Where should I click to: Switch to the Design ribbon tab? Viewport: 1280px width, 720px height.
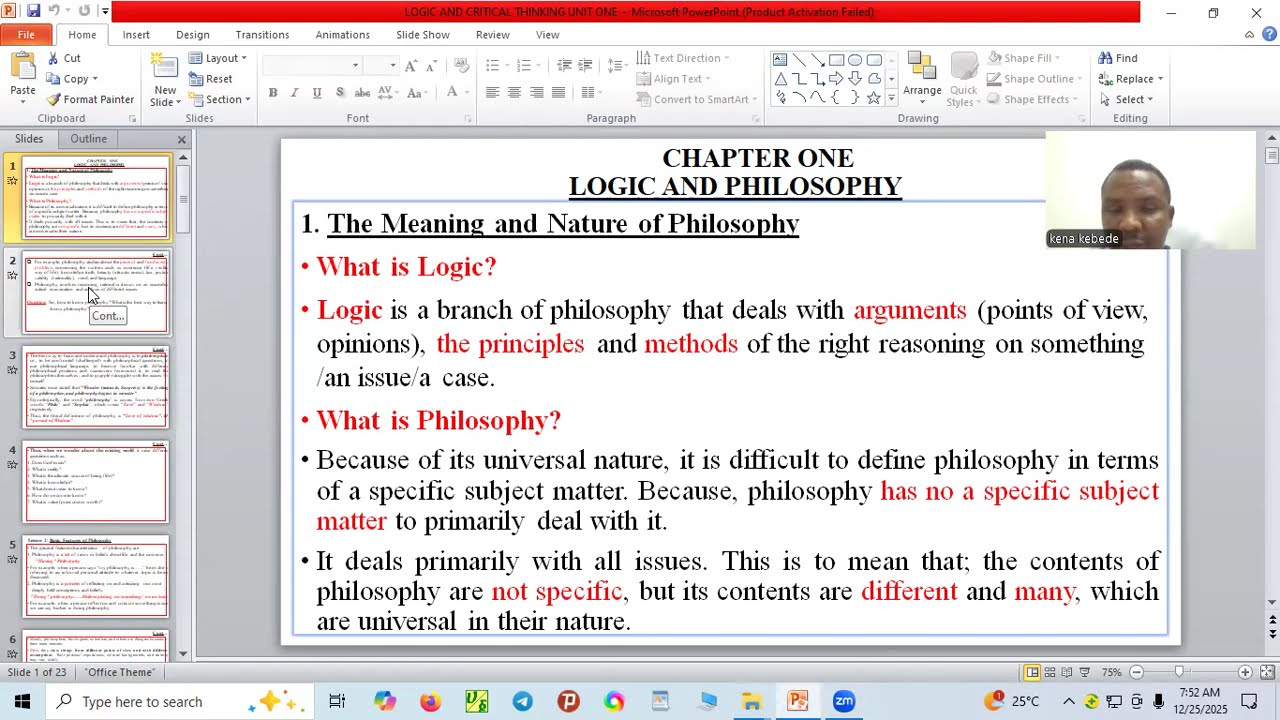pos(193,35)
